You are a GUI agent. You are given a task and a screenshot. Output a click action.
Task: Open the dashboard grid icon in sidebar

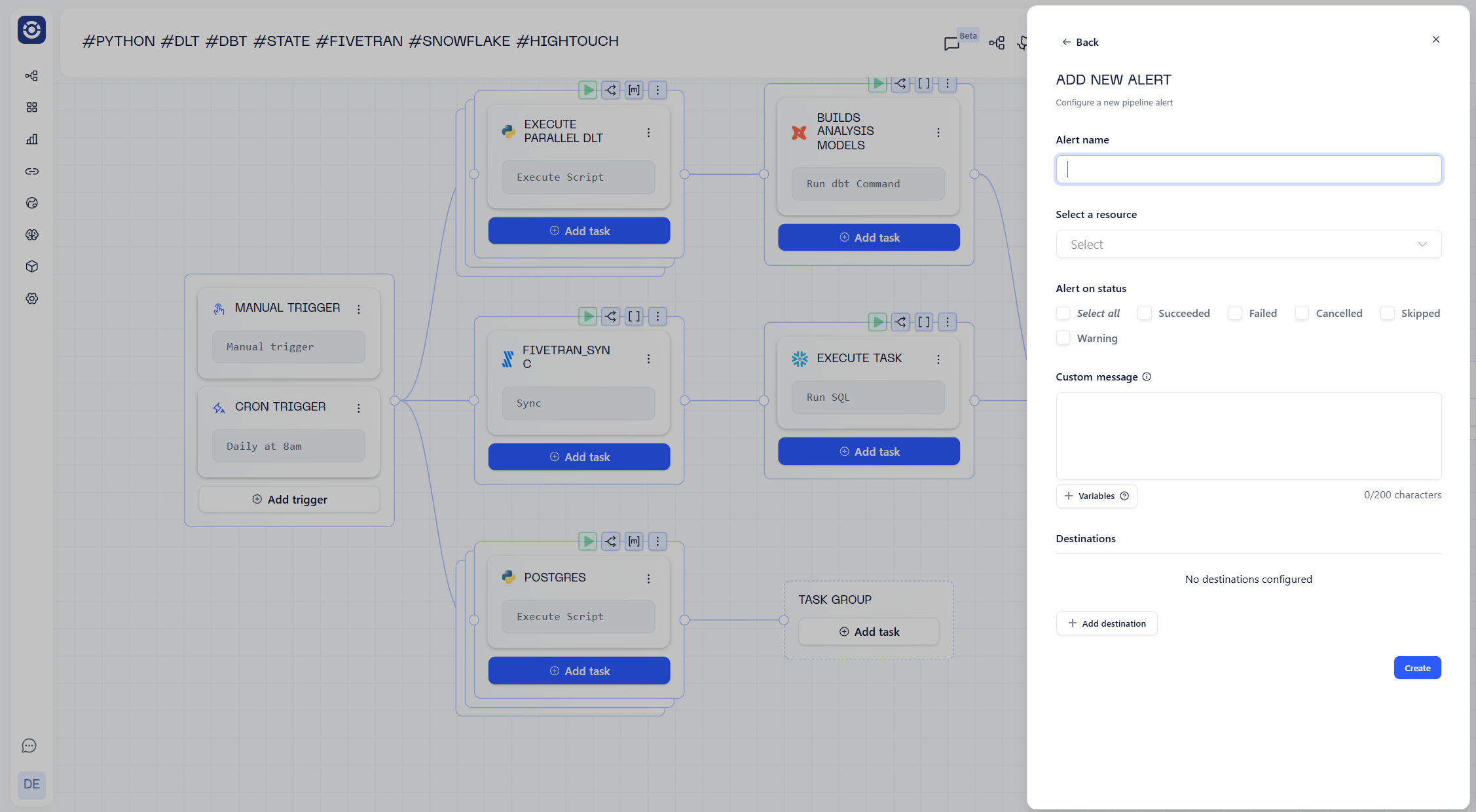click(x=31, y=107)
